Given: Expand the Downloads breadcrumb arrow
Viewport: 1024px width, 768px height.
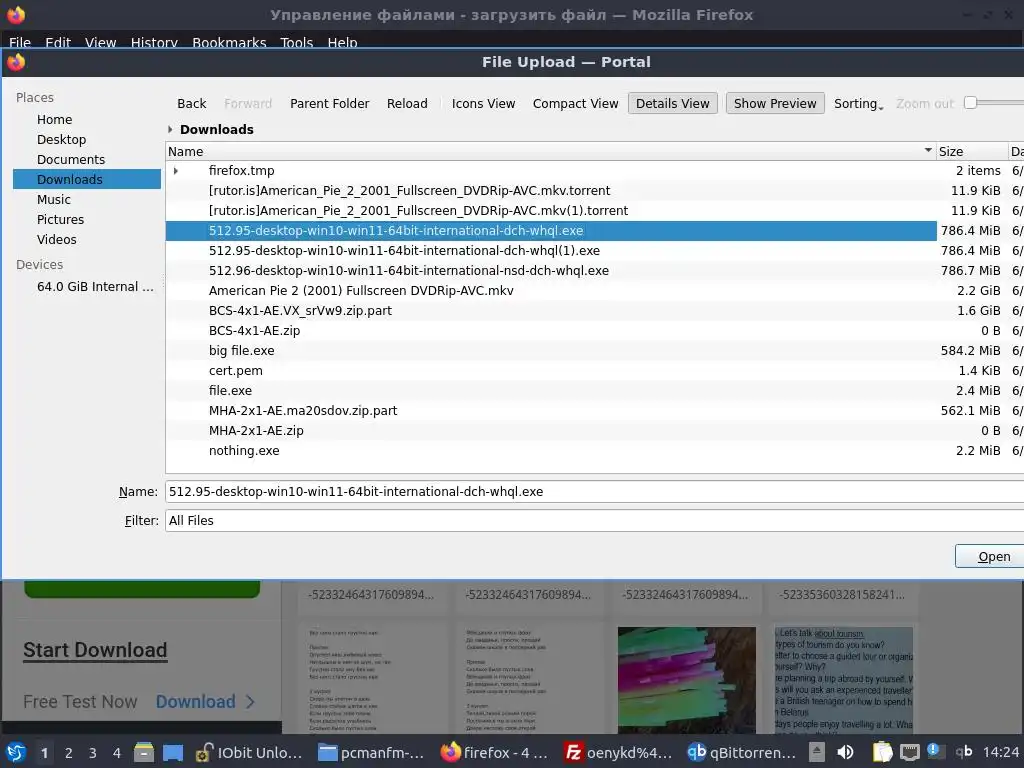Looking at the screenshot, I should pos(170,129).
